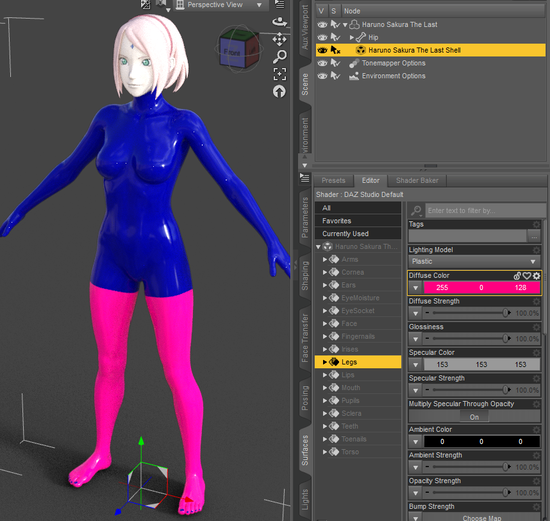Click the Front face of view cube
This screenshot has height=521, width=550.
tap(232, 52)
